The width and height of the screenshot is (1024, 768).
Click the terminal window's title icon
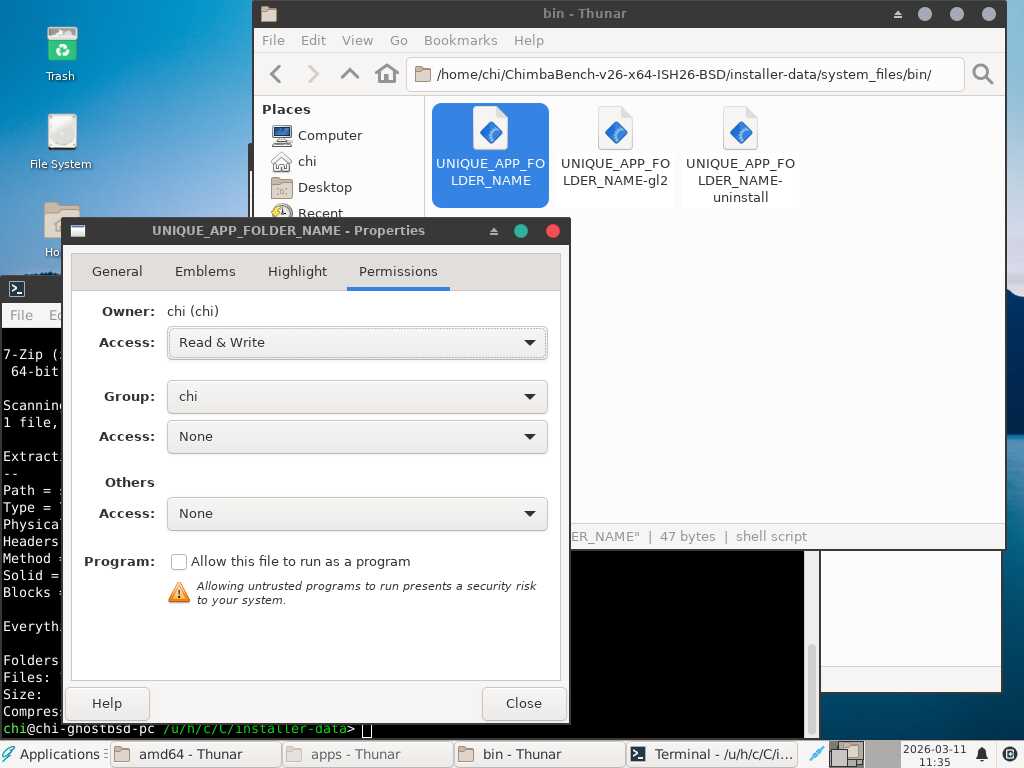tap(17, 289)
